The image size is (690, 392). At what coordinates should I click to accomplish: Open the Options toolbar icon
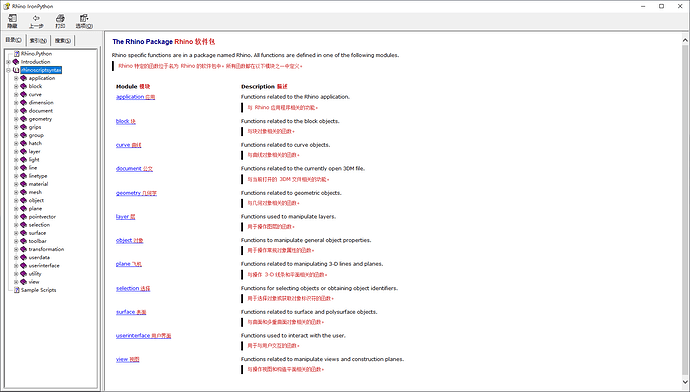(84, 21)
